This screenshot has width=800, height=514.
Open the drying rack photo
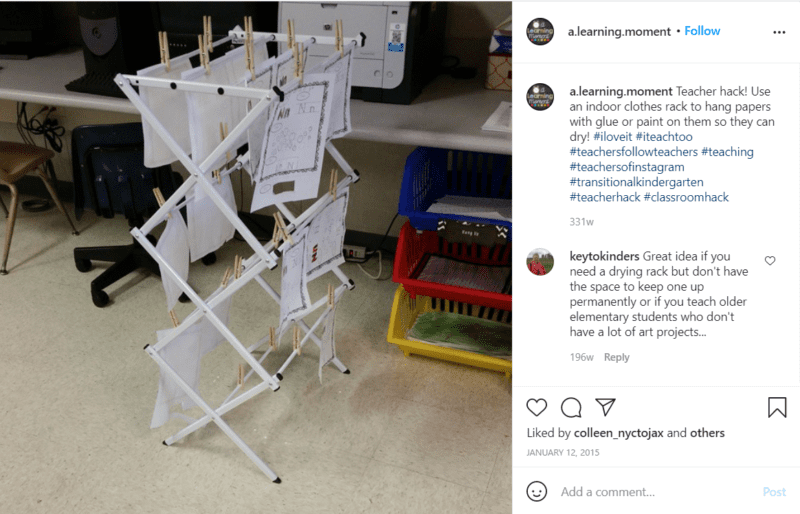(x=256, y=257)
